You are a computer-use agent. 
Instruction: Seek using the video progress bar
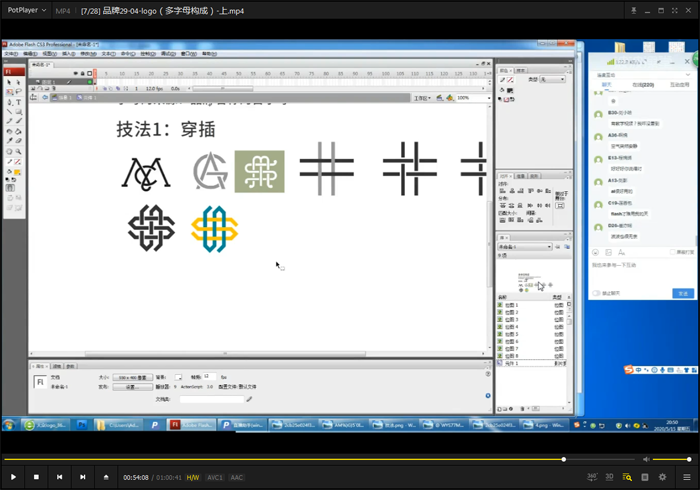[x=300, y=460]
